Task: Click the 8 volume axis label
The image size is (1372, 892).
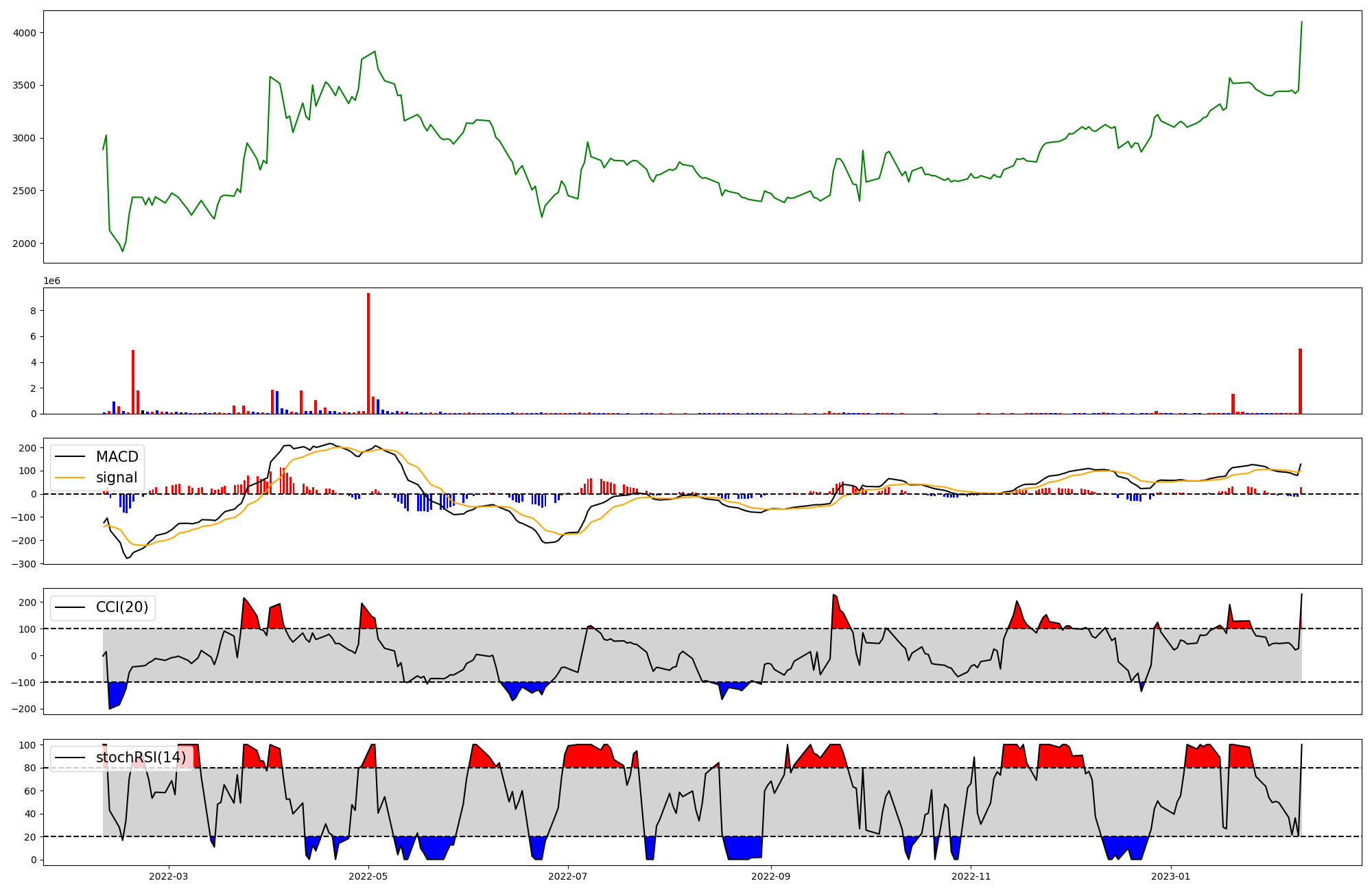Action: pyautogui.click(x=32, y=311)
